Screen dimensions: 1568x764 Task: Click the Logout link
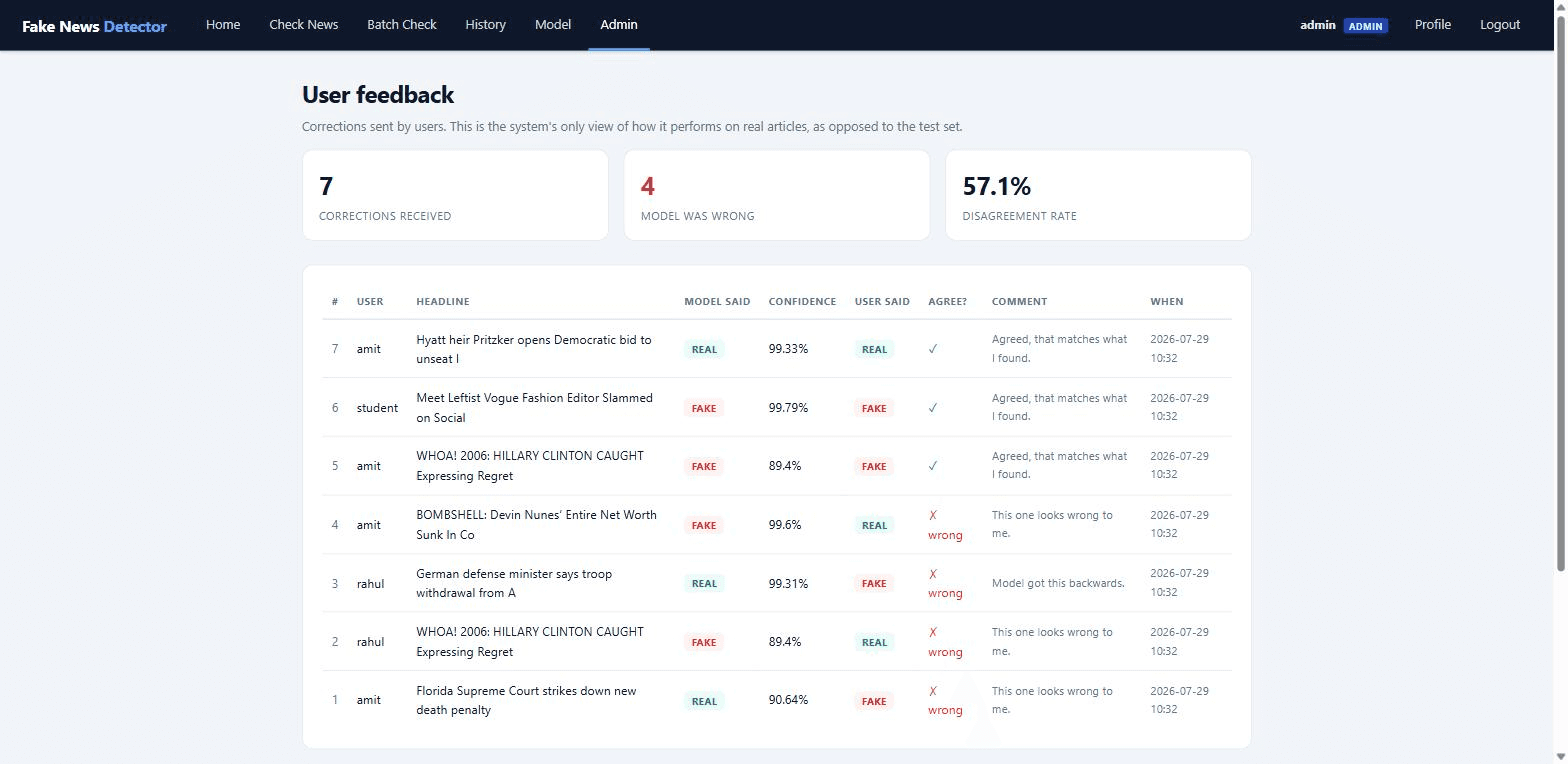point(1500,24)
